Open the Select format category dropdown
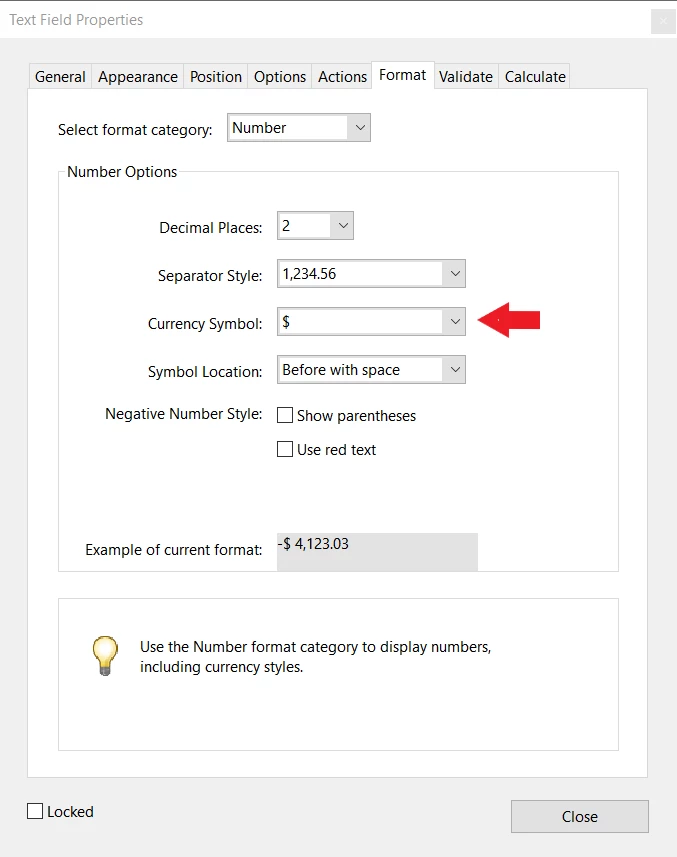 [299, 128]
